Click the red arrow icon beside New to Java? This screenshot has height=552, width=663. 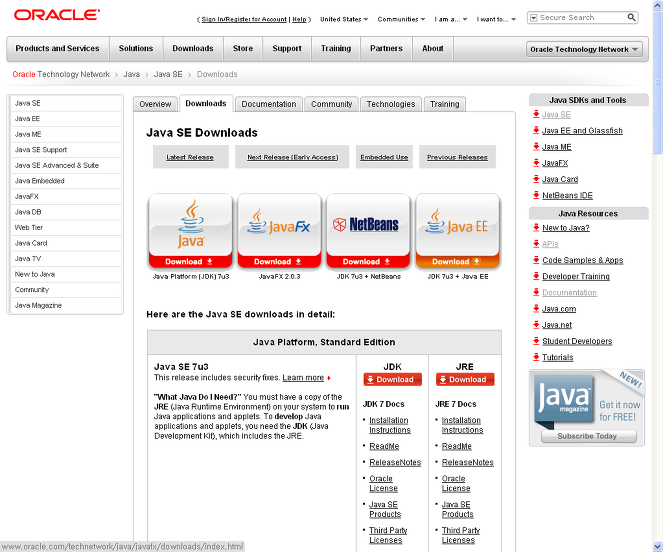(536, 228)
